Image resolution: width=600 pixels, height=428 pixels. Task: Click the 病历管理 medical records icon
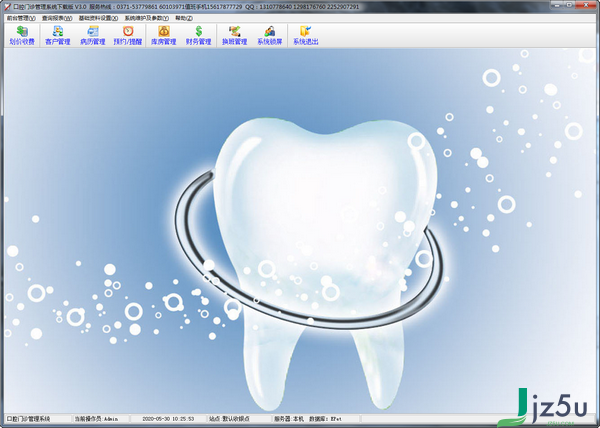coord(92,36)
